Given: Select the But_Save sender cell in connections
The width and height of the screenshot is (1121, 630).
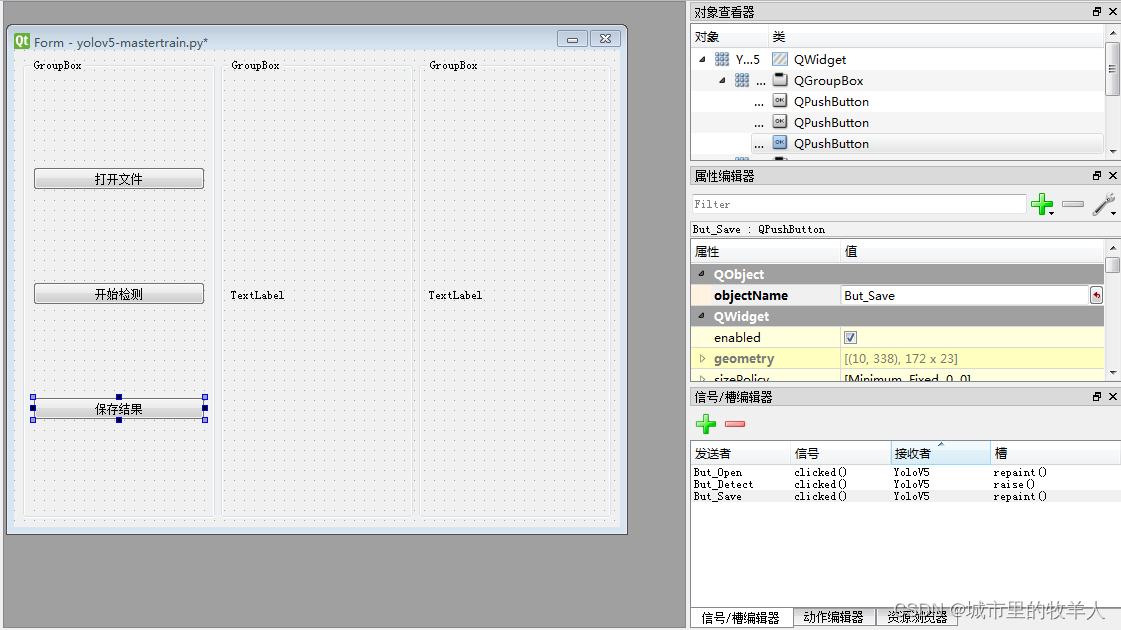Looking at the screenshot, I should pos(717,496).
